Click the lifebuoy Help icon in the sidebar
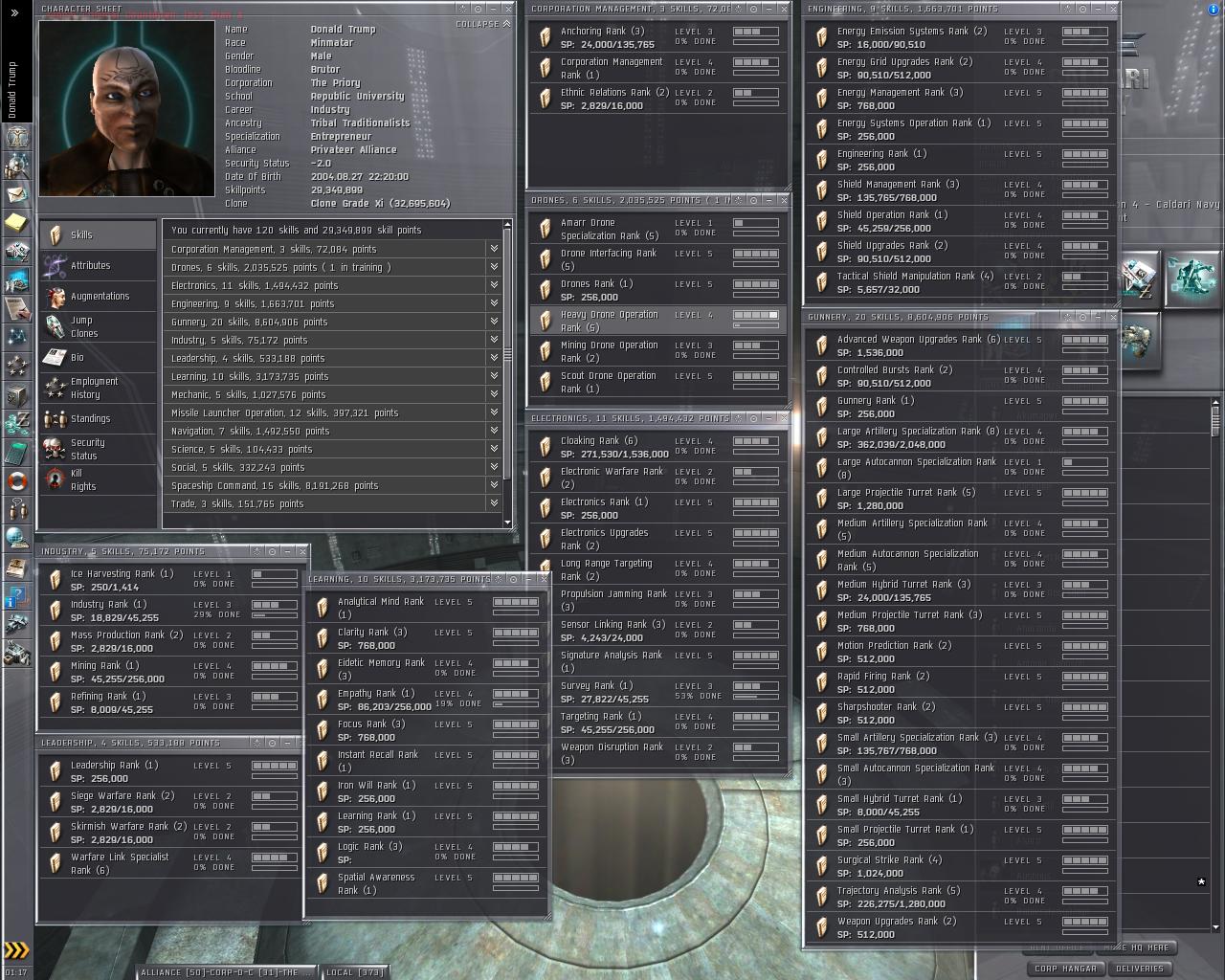Viewport: 1225px width, 980px height. 16,480
